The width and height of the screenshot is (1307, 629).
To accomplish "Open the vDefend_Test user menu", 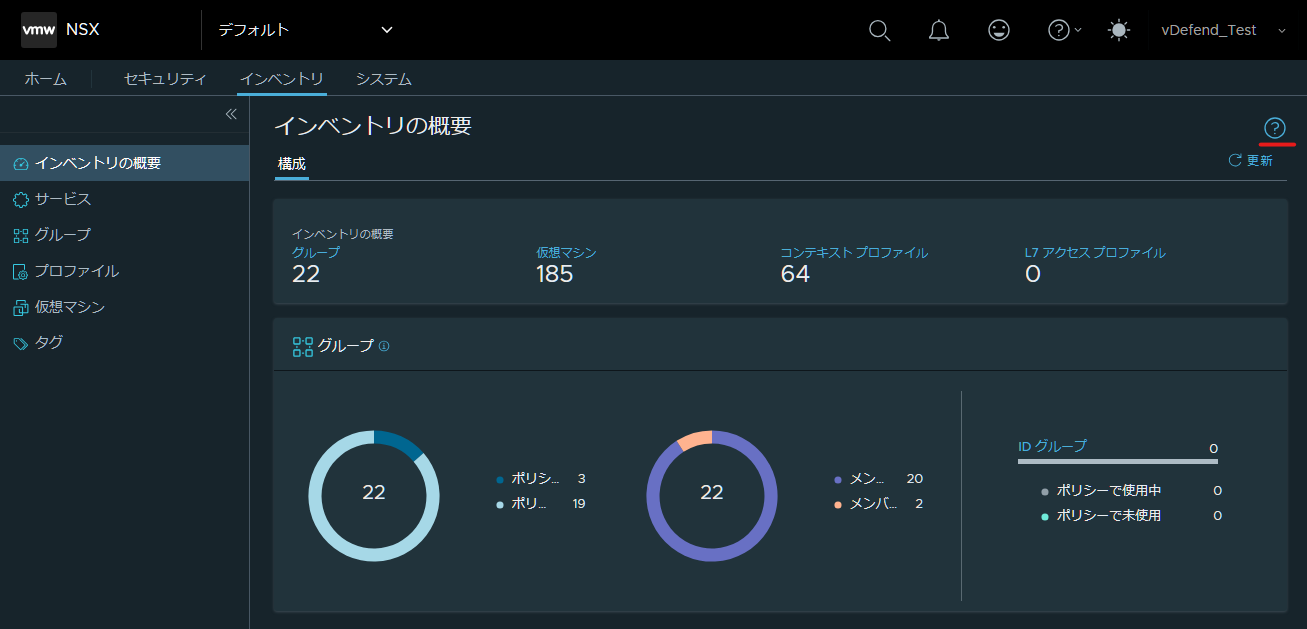I will click(x=1223, y=31).
